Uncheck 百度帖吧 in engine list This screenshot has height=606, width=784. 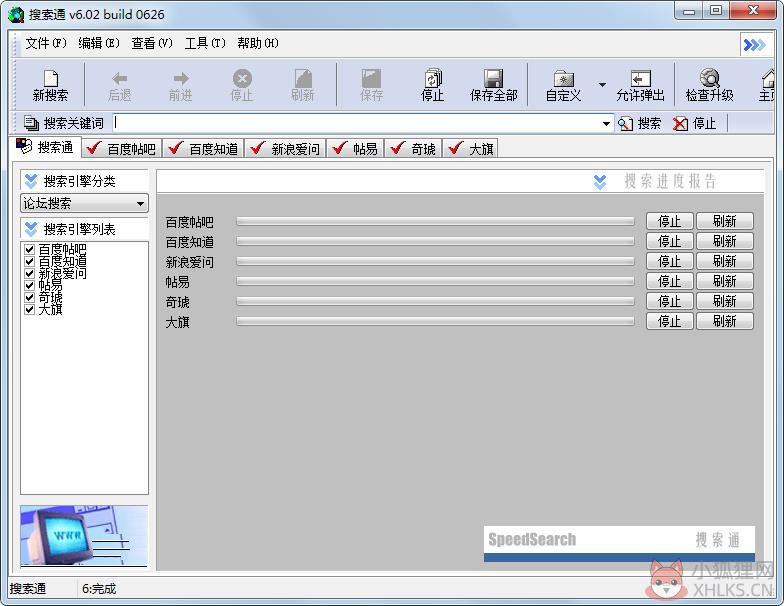30,249
